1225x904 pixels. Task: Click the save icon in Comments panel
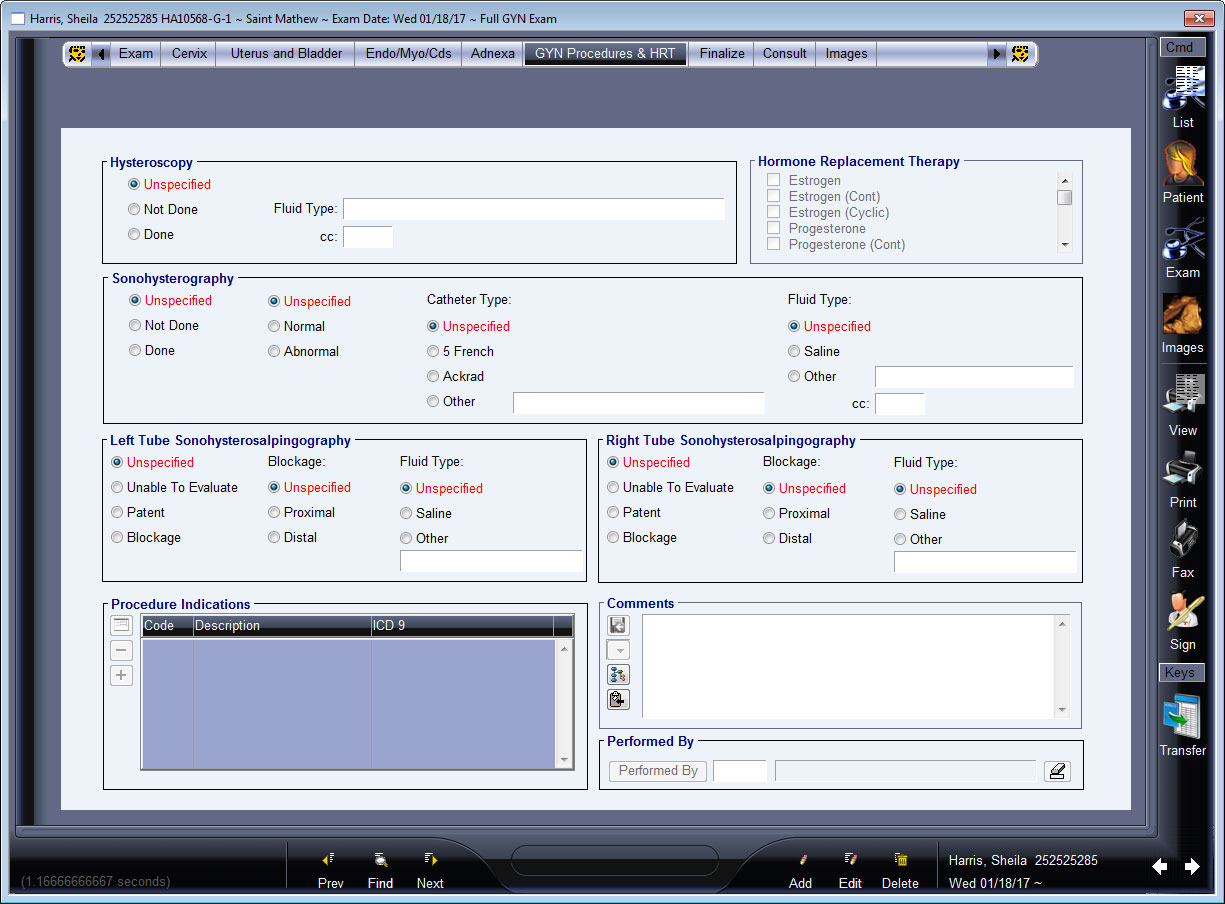(618, 625)
